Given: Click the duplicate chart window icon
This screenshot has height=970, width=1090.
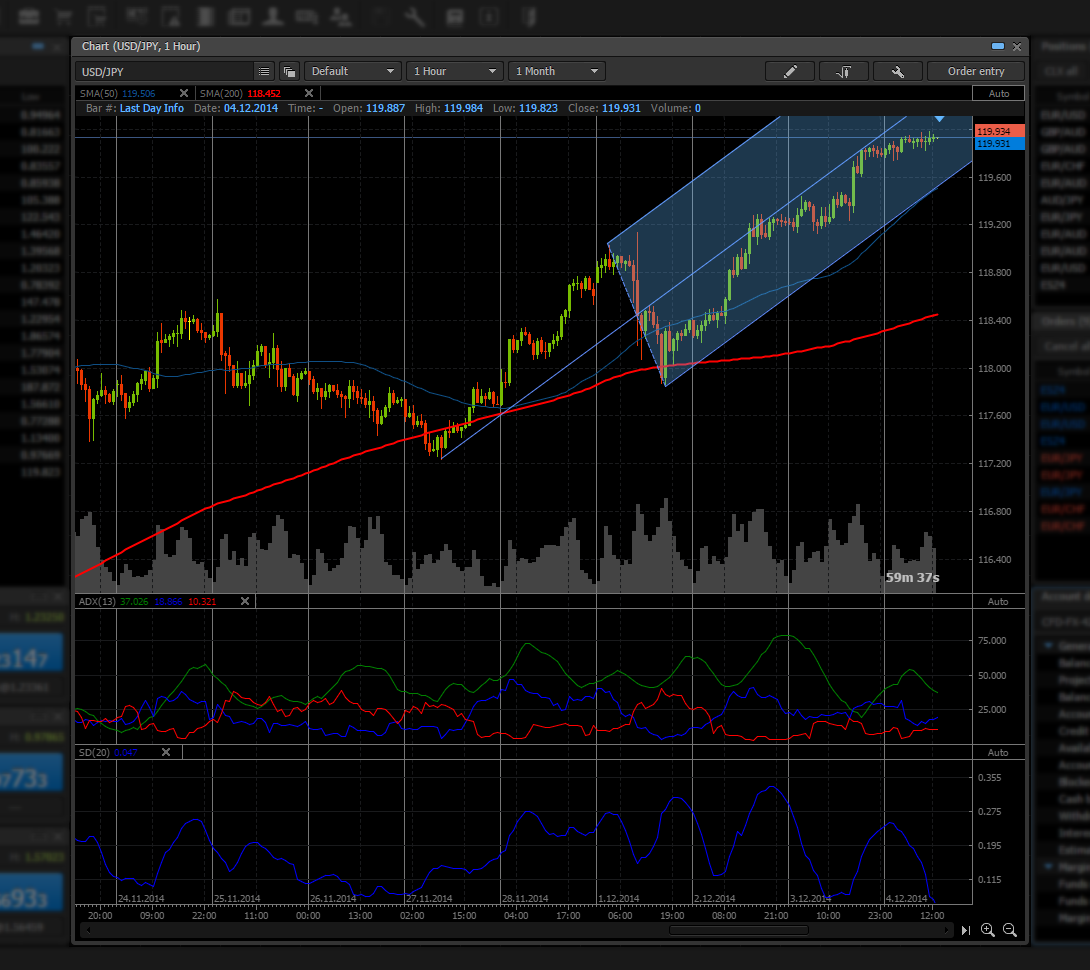Looking at the screenshot, I should tap(289, 71).
